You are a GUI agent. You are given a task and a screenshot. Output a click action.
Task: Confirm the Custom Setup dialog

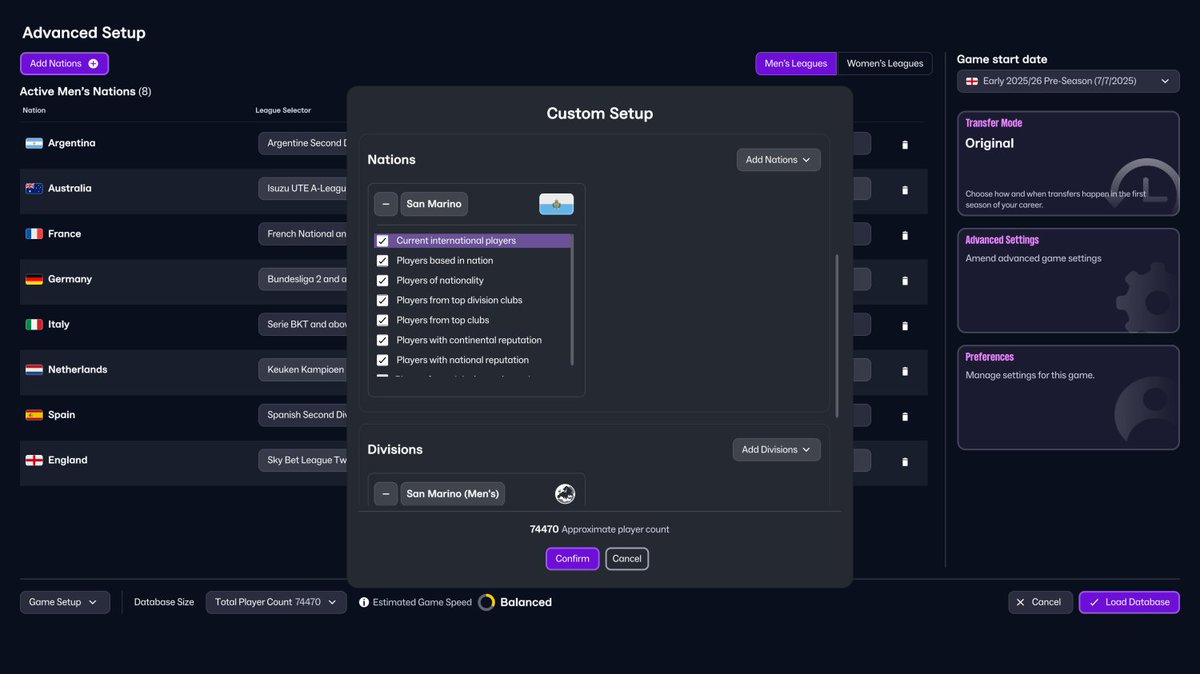point(572,559)
